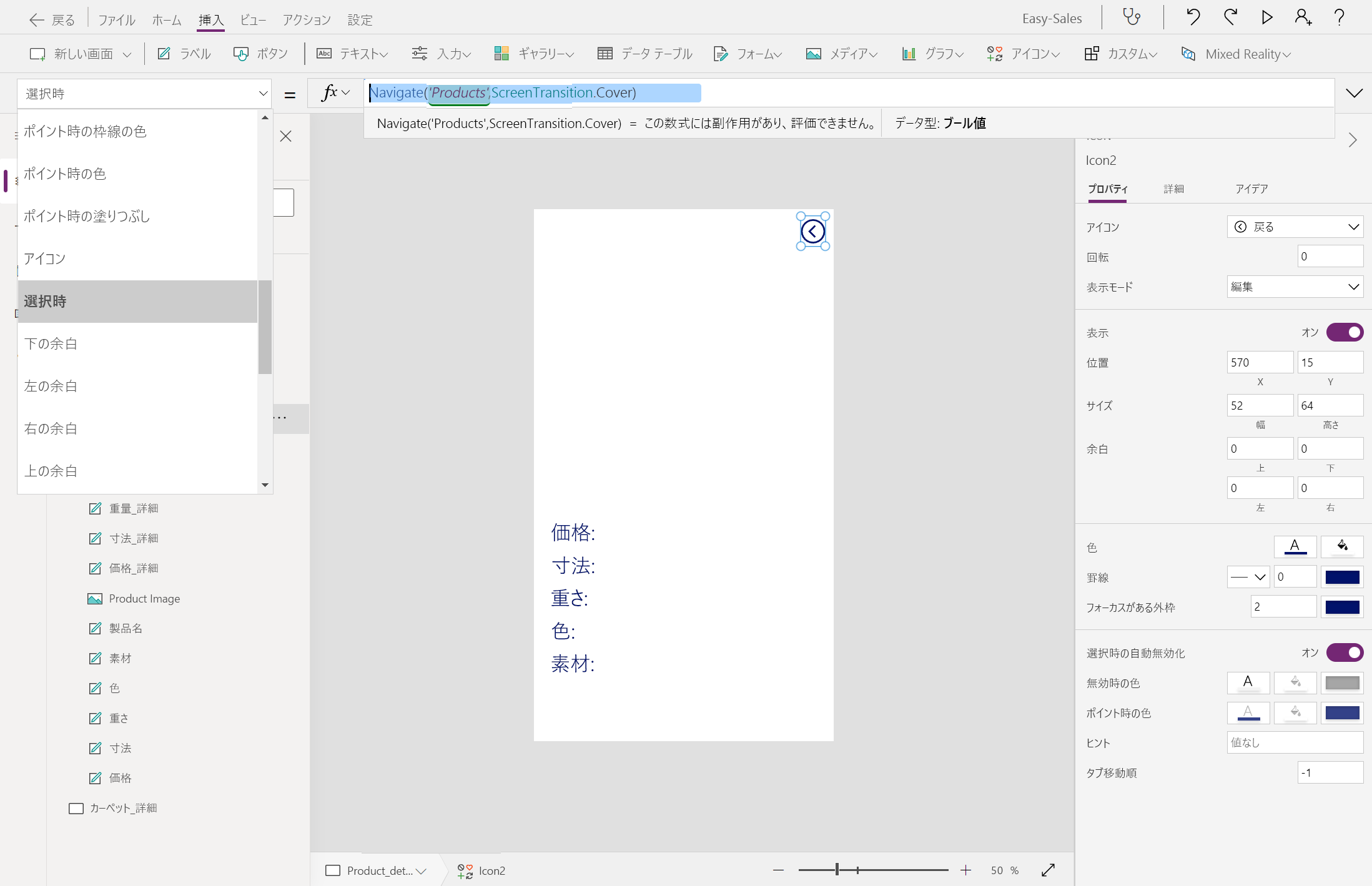Preview the app with the play icon
The width and height of the screenshot is (1372, 886).
pyautogui.click(x=1267, y=17)
